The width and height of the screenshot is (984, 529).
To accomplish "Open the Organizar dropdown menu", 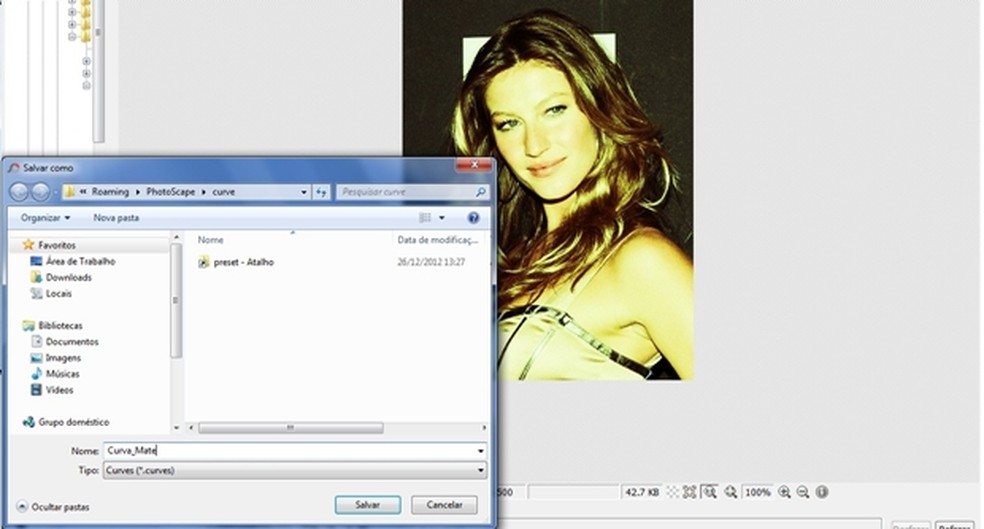I will pyautogui.click(x=45, y=218).
